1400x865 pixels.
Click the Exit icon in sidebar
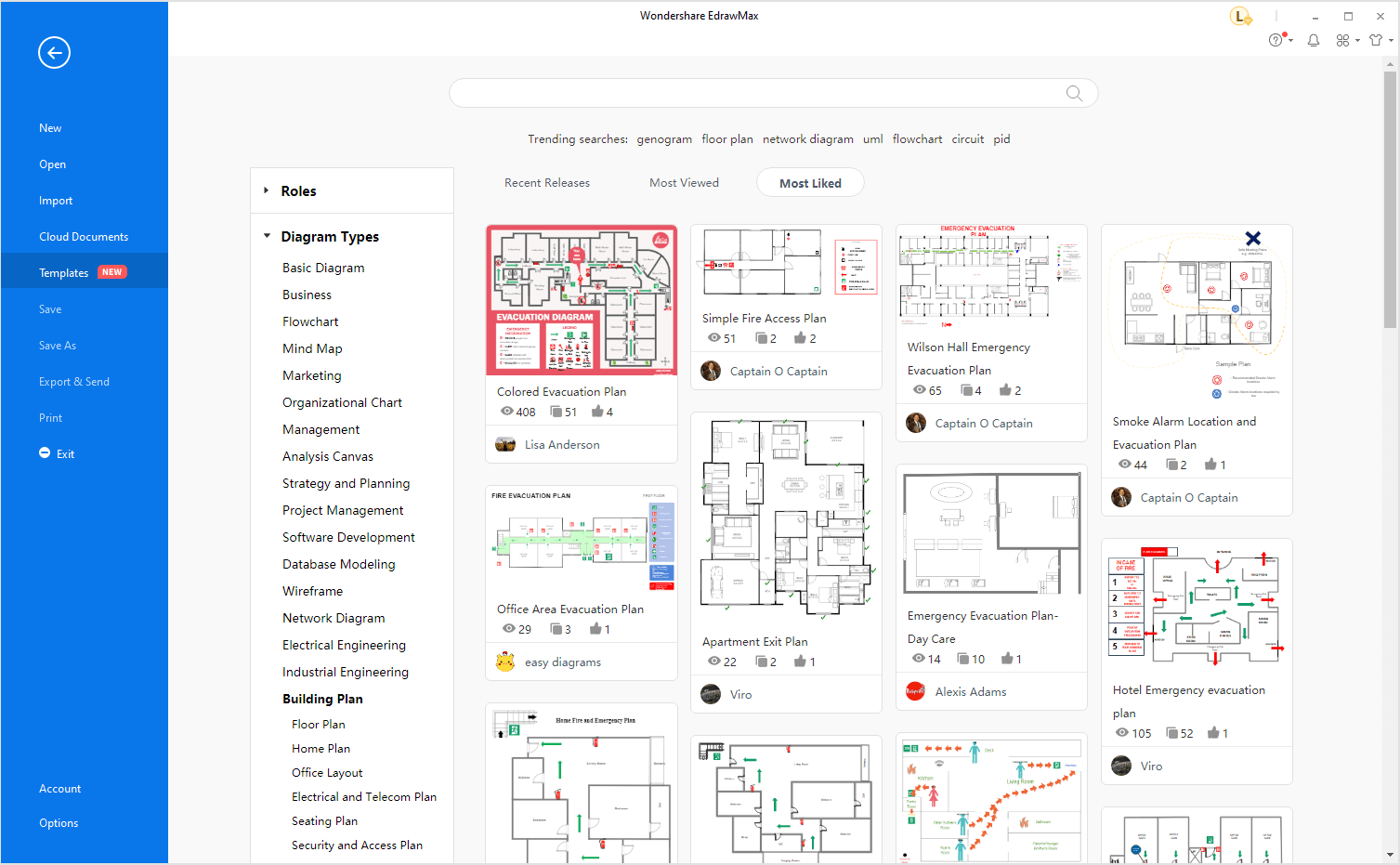[45, 452]
